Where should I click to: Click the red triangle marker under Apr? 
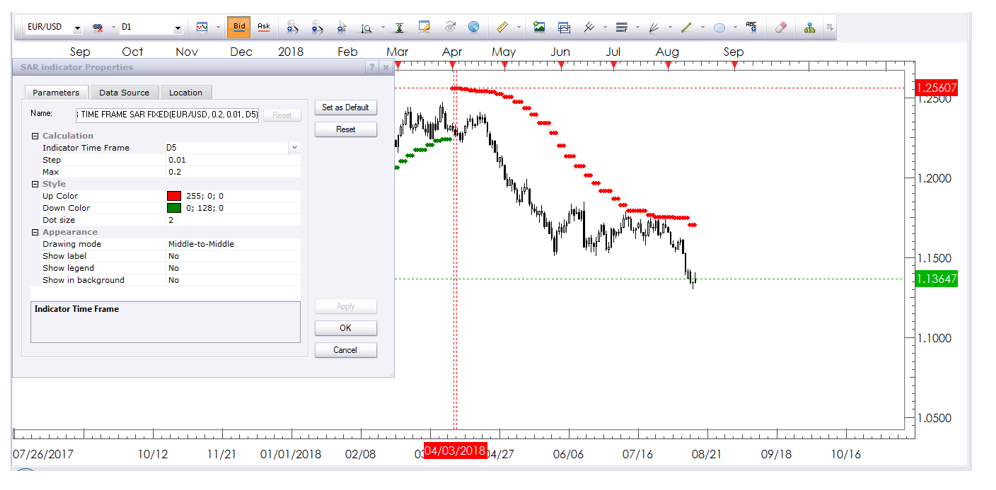pos(452,65)
